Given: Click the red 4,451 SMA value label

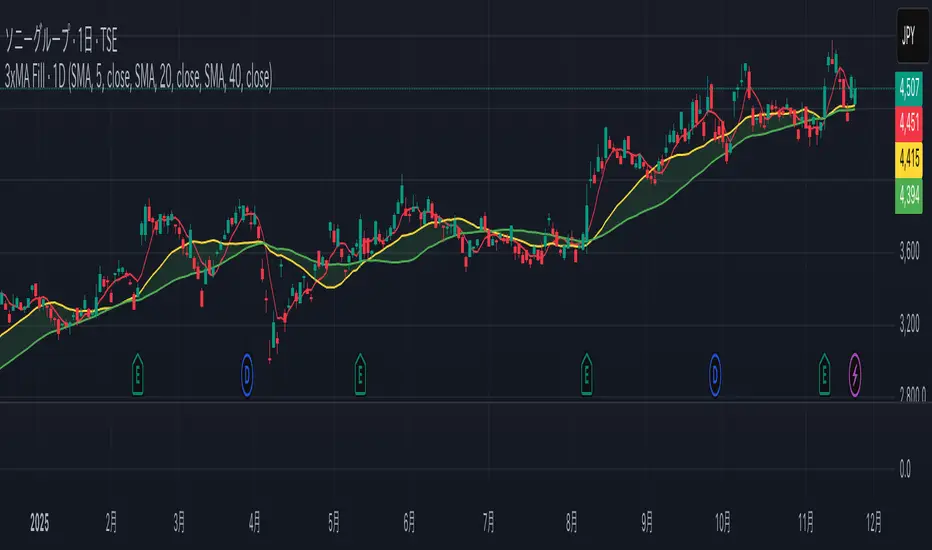Looking at the screenshot, I should [909, 124].
